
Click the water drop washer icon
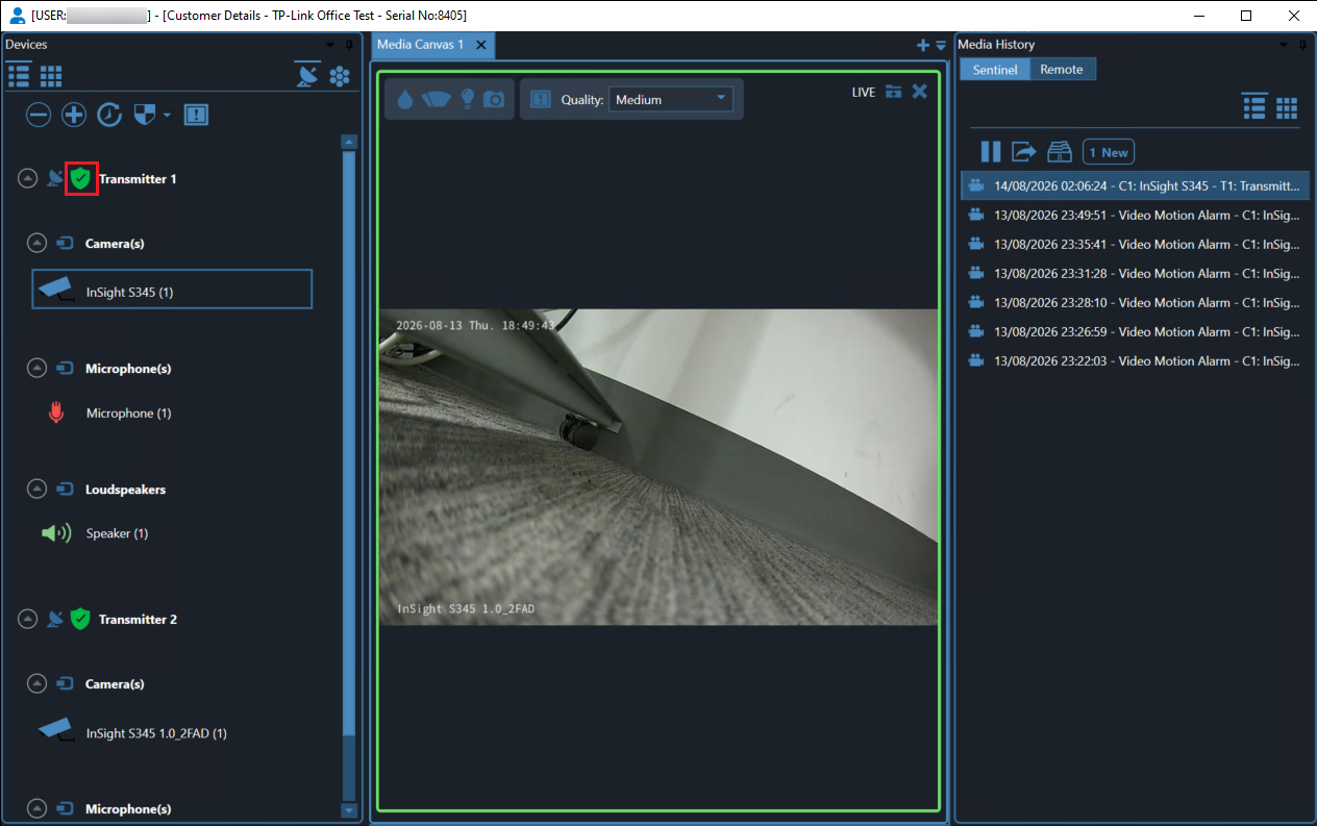tap(405, 99)
